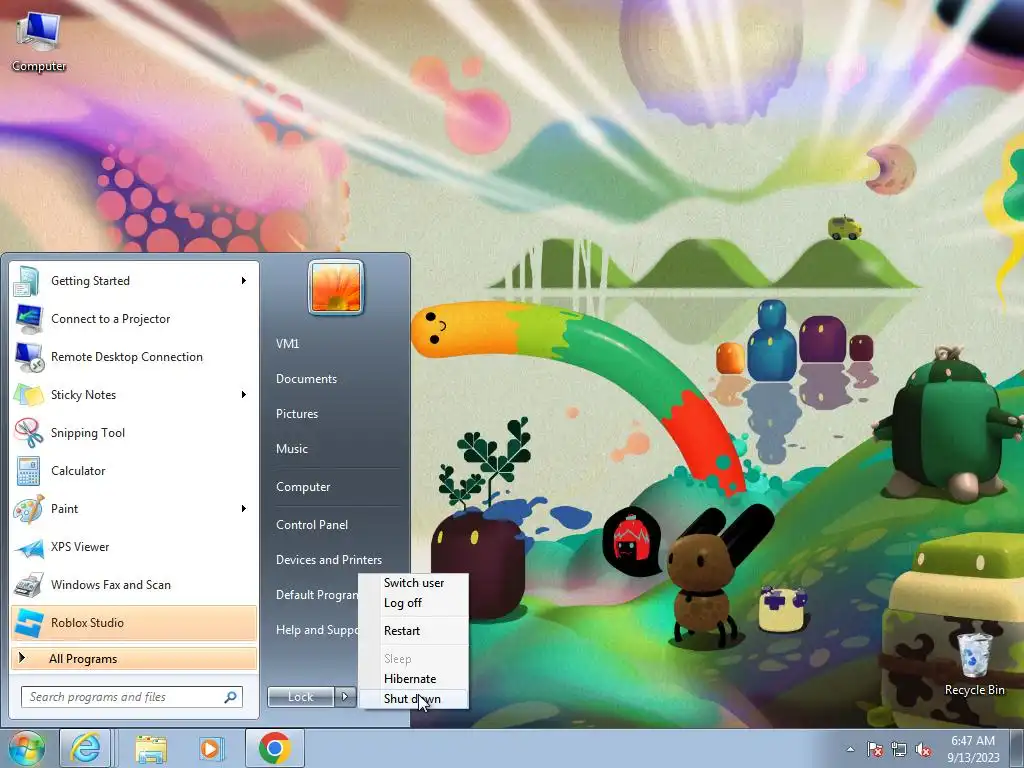This screenshot has width=1024, height=768.
Task: Click the Lock button
Action: pos(301,697)
